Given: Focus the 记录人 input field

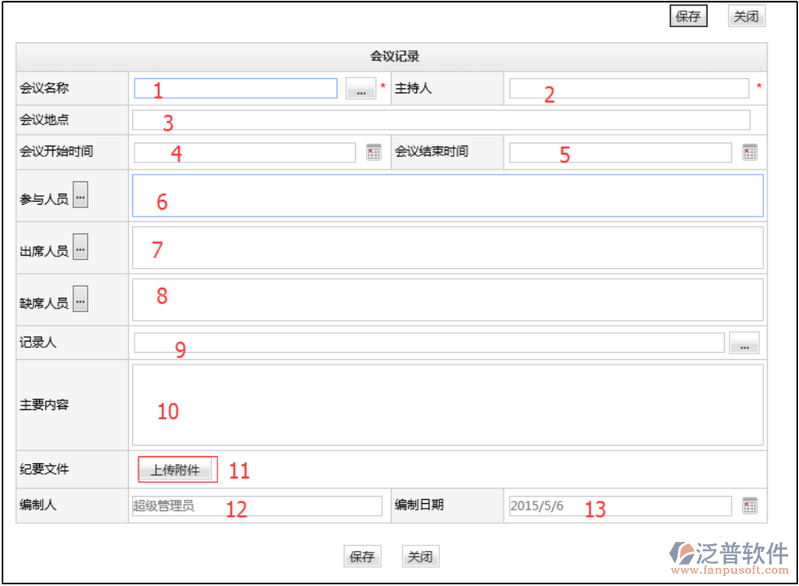Looking at the screenshot, I should click(x=428, y=344).
